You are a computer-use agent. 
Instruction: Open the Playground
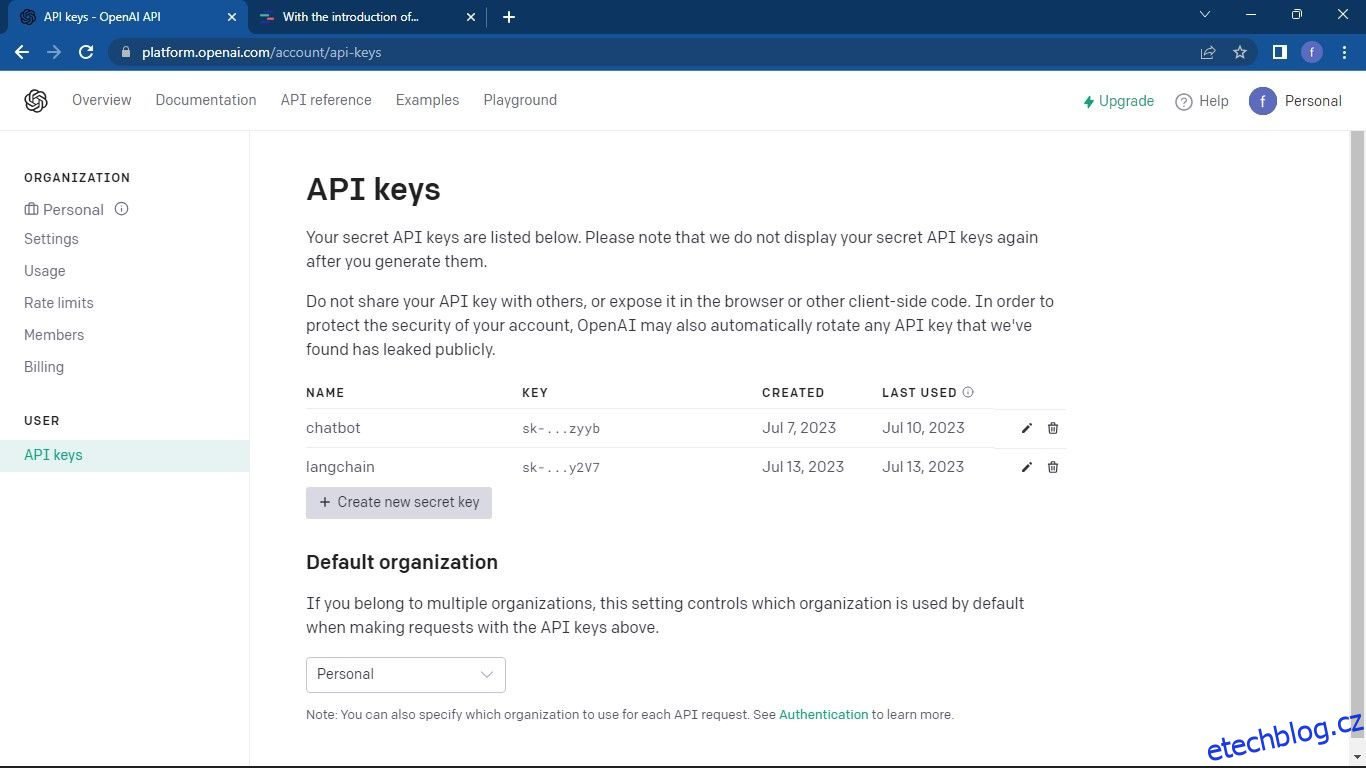pyautogui.click(x=520, y=100)
